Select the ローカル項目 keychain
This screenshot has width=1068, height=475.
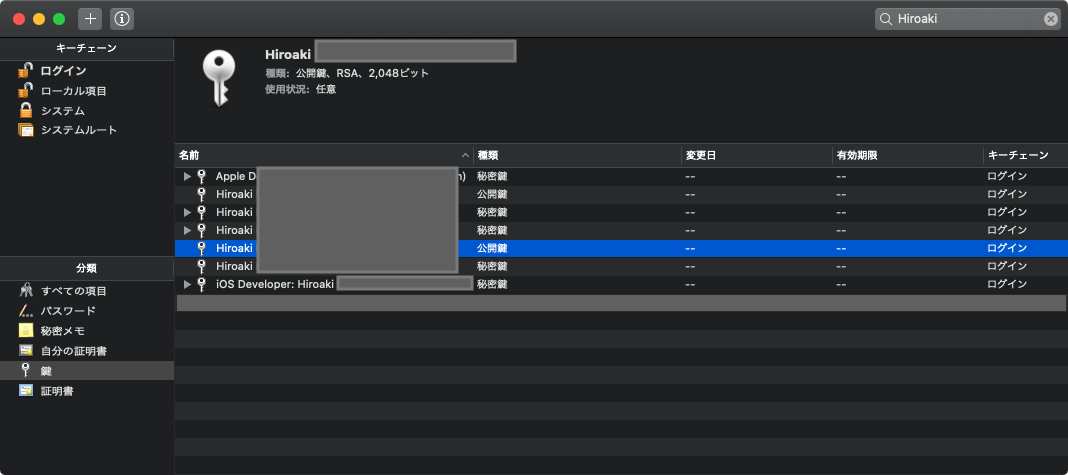pos(73,91)
